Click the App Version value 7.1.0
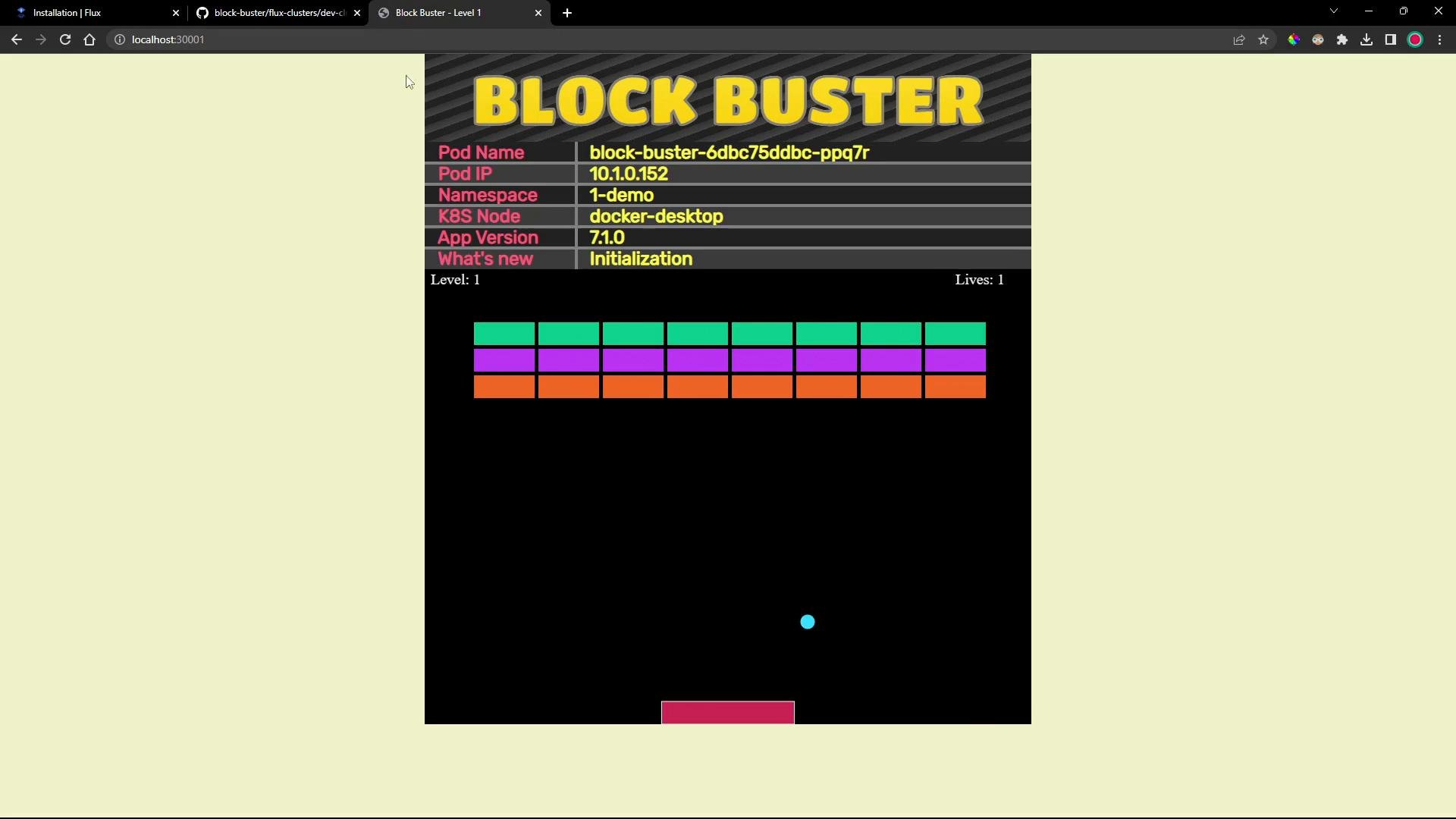Image resolution: width=1456 pixels, height=819 pixels. [x=607, y=237]
